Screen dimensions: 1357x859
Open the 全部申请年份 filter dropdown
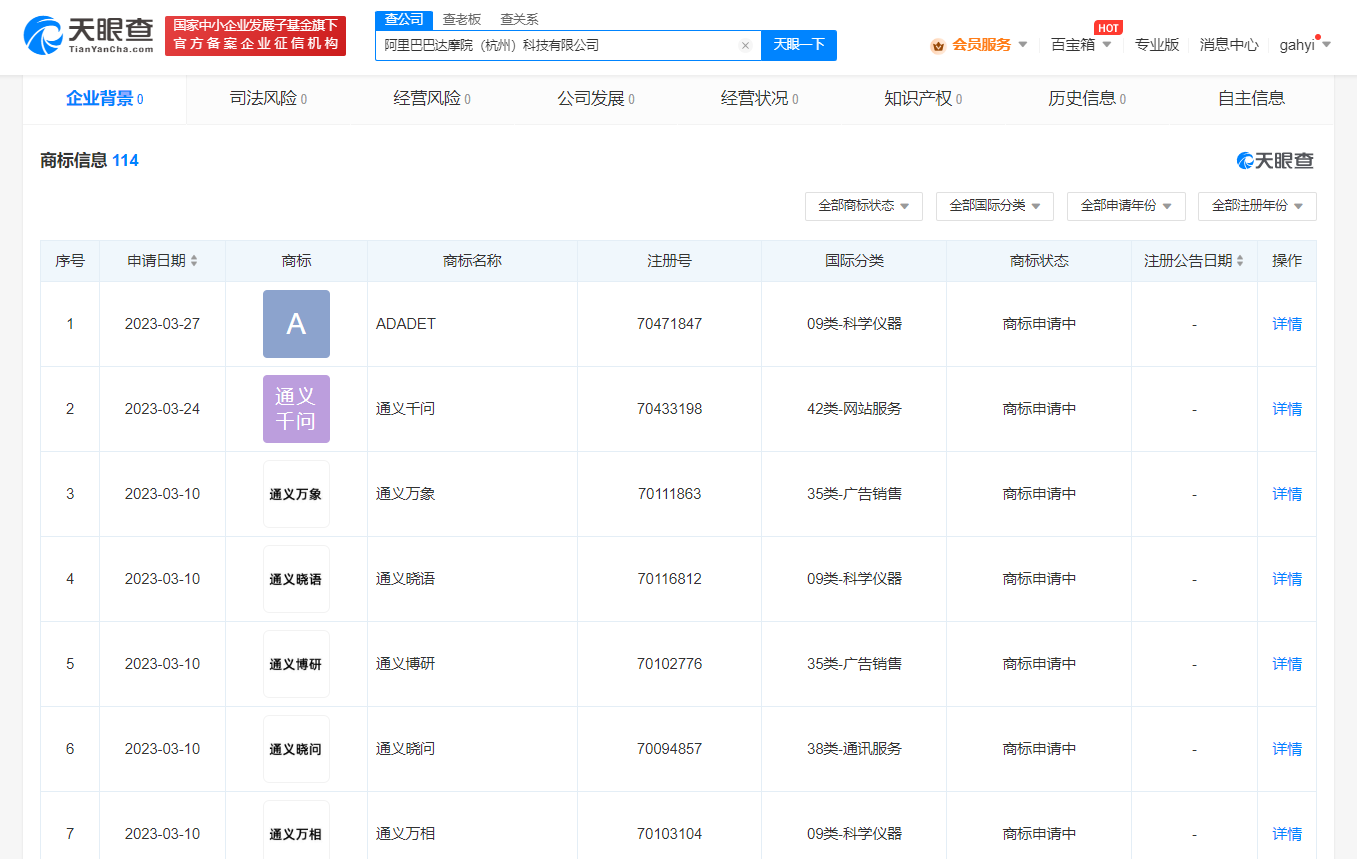1126,206
